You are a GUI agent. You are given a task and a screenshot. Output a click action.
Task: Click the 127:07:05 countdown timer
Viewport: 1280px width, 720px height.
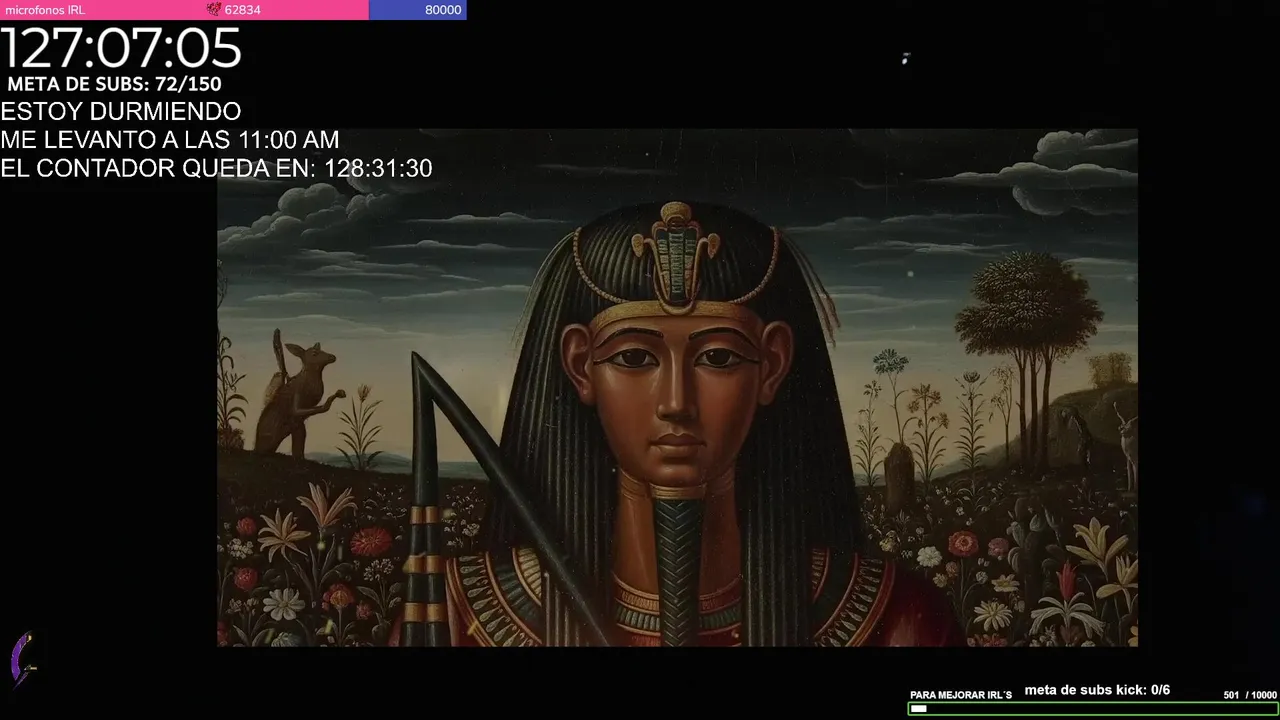[121, 49]
